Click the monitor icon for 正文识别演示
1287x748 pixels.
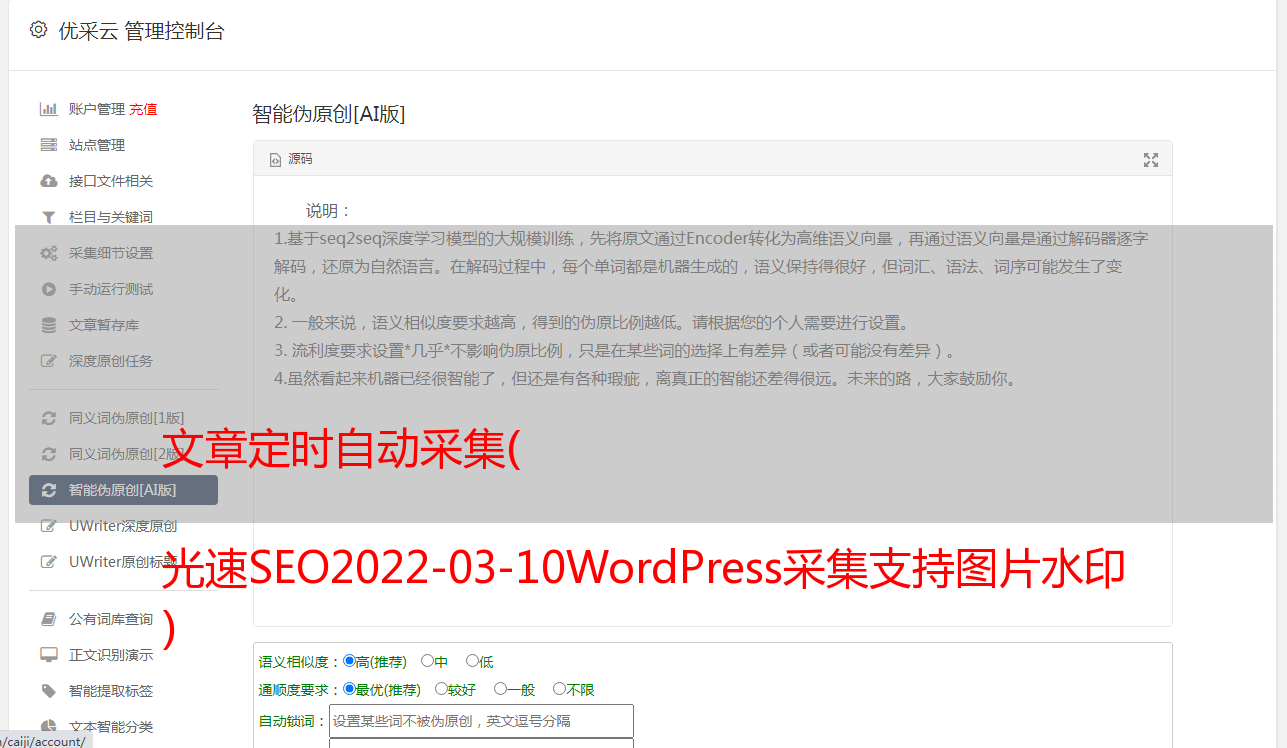click(48, 655)
